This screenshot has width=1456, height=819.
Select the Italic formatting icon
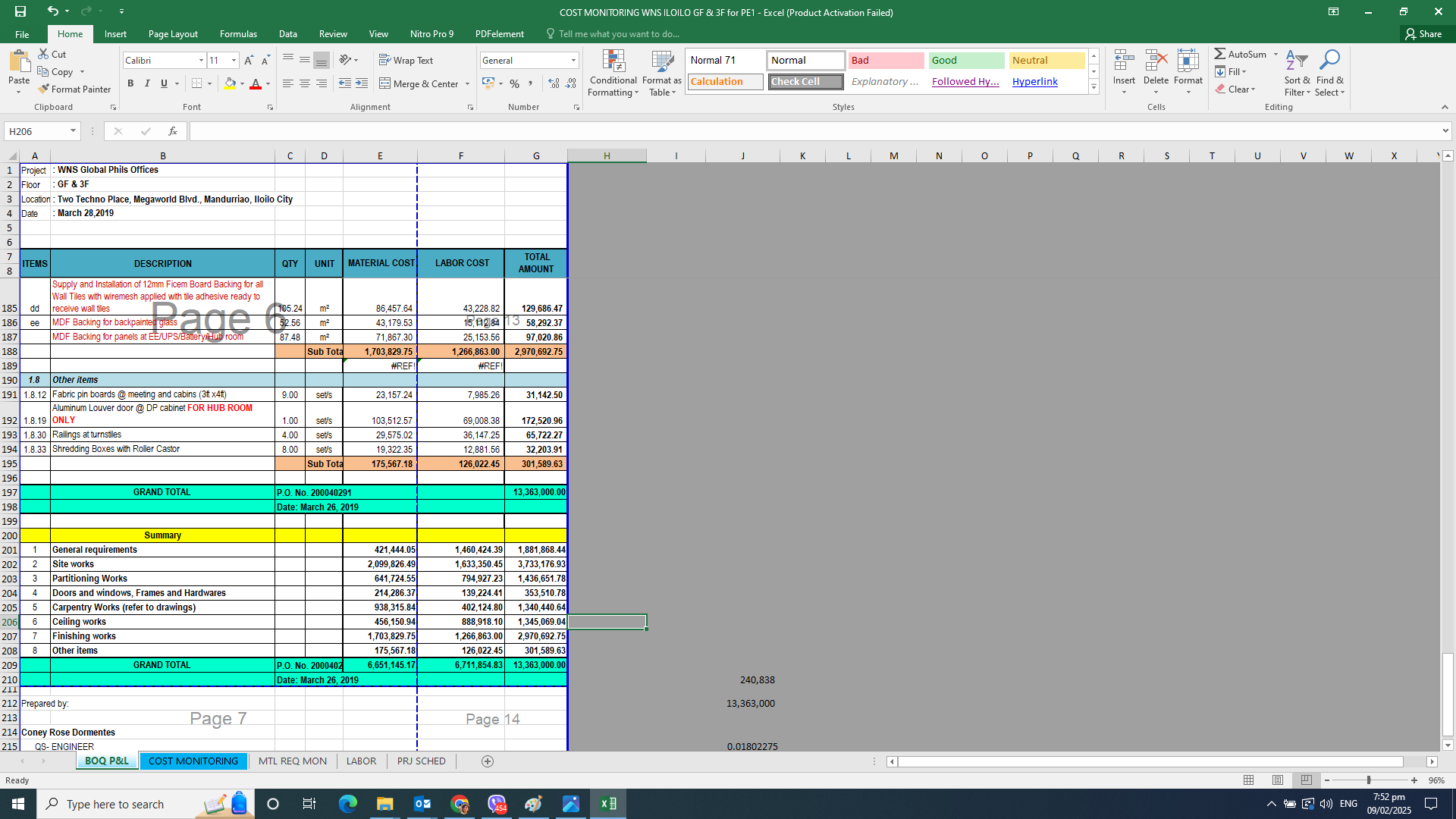pyautogui.click(x=147, y=83)
